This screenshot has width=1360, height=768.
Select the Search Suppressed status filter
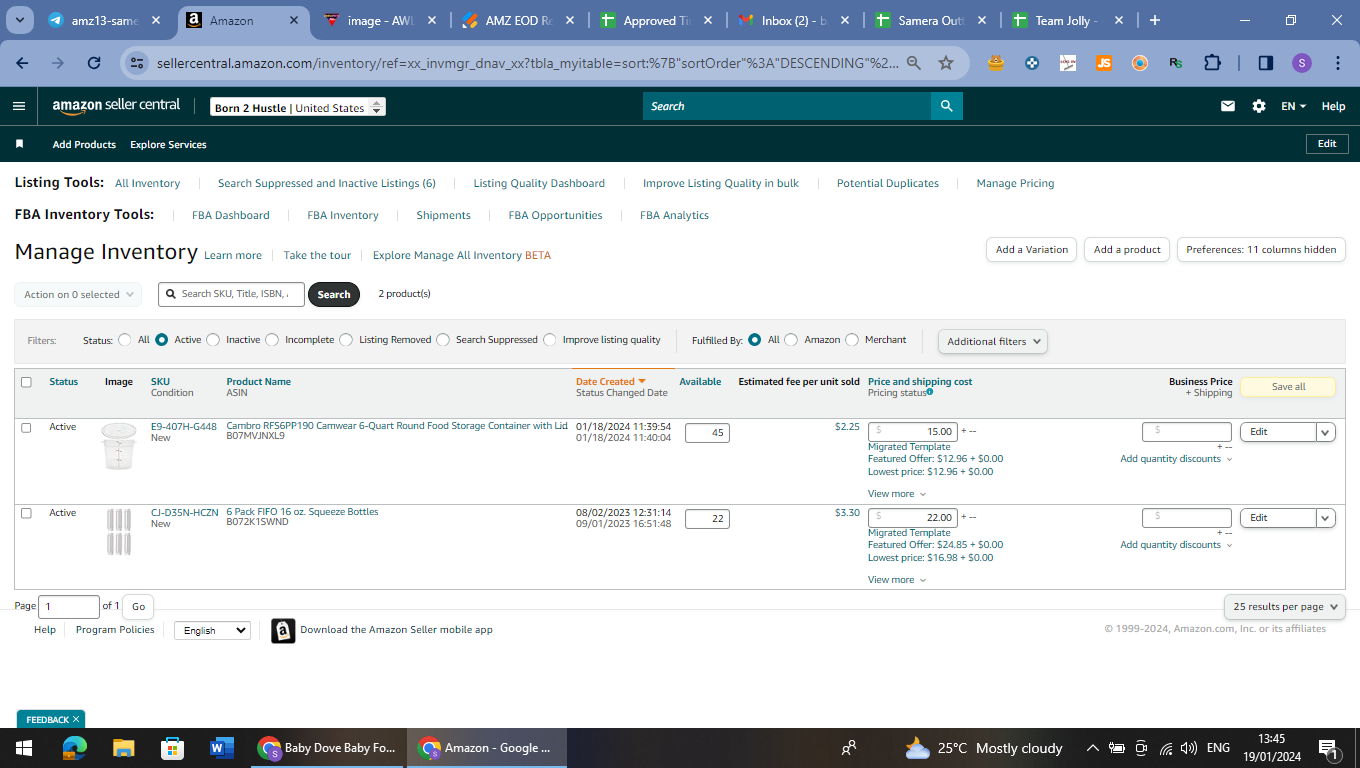(443, 340)
